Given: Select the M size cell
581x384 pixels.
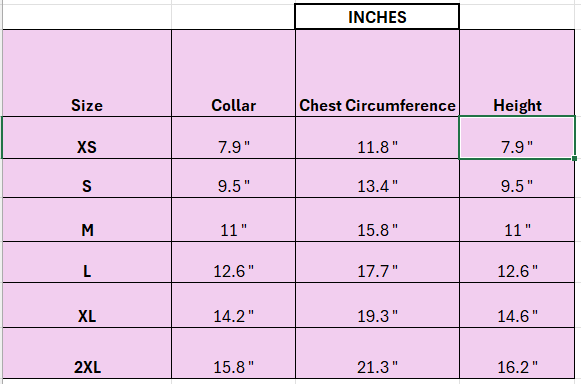Looking at the screenshot, I should click(x=87, y=220).
